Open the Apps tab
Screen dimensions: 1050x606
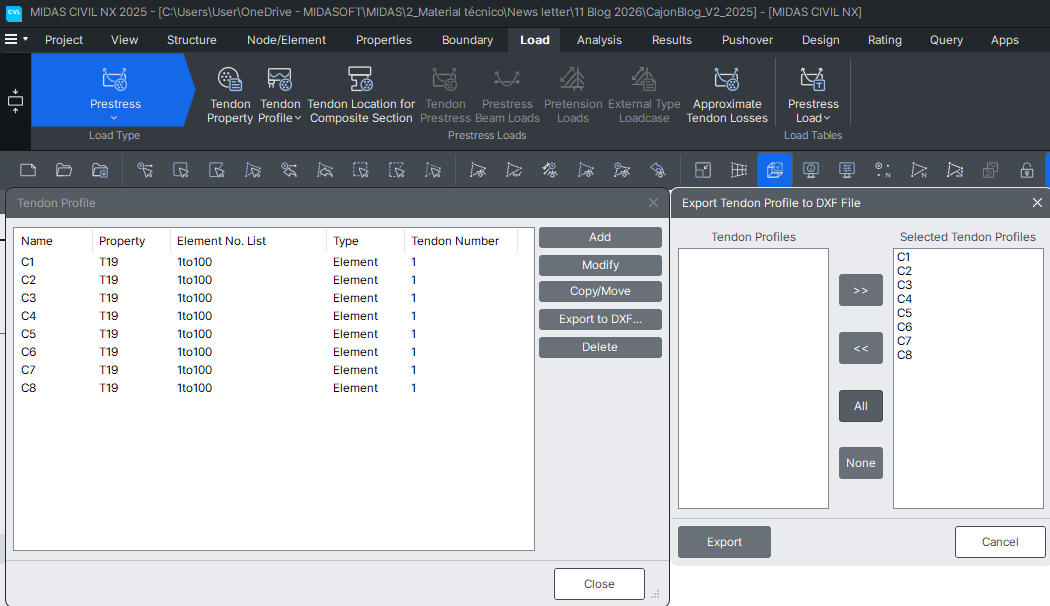1004,40
